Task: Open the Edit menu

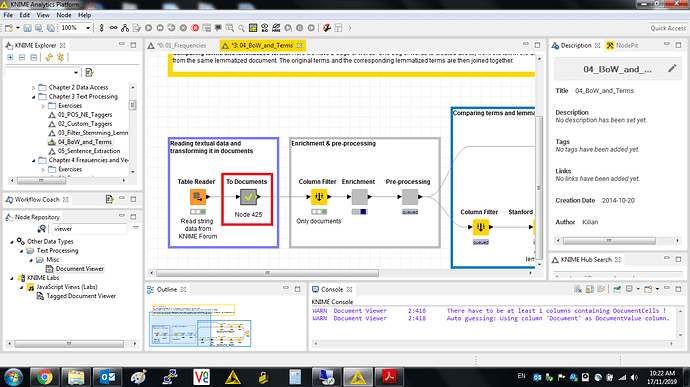Action: click(25, 15)
